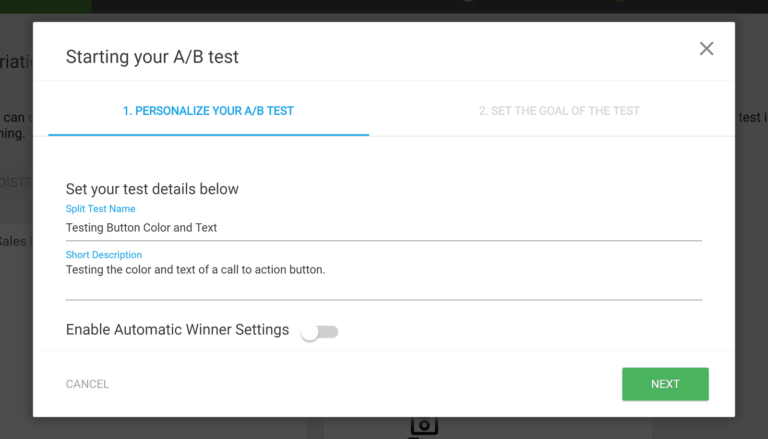Close the Starting your A/B test dialog
The image size is (768, 439).
(706, 49)
